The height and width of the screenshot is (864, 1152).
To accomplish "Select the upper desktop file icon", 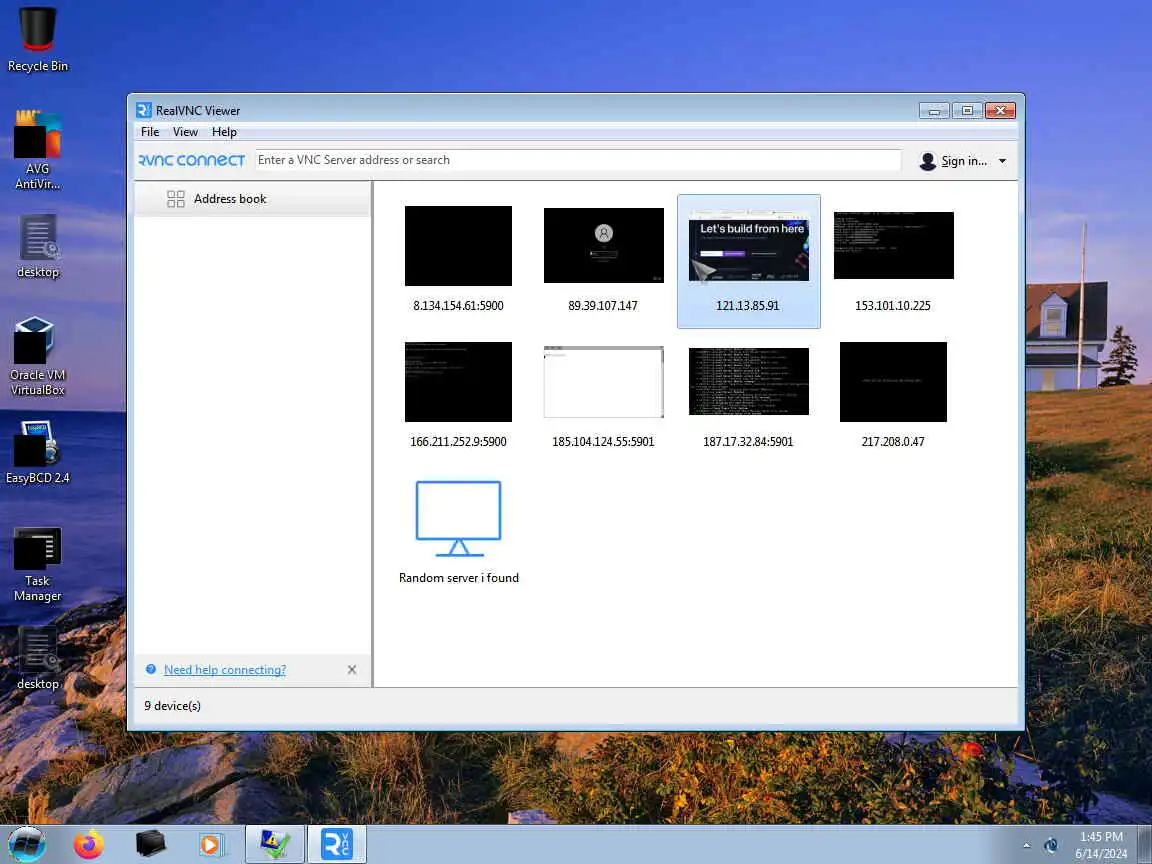I will 37,246.
